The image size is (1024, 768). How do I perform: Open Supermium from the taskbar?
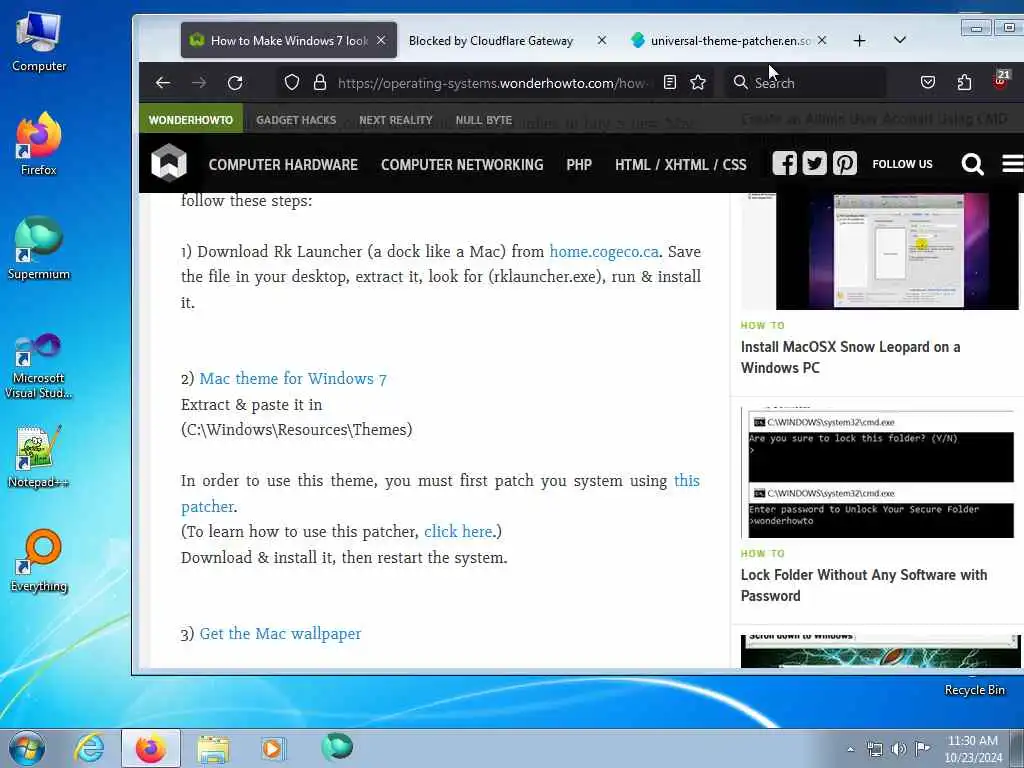click(337, 747)
